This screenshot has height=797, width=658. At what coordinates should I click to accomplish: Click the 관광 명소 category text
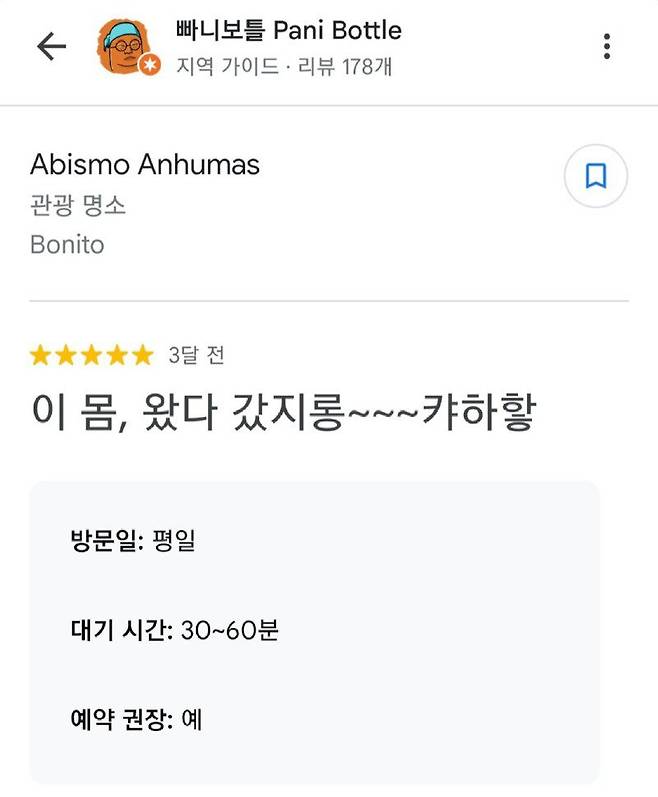click(x=78, y=205)
